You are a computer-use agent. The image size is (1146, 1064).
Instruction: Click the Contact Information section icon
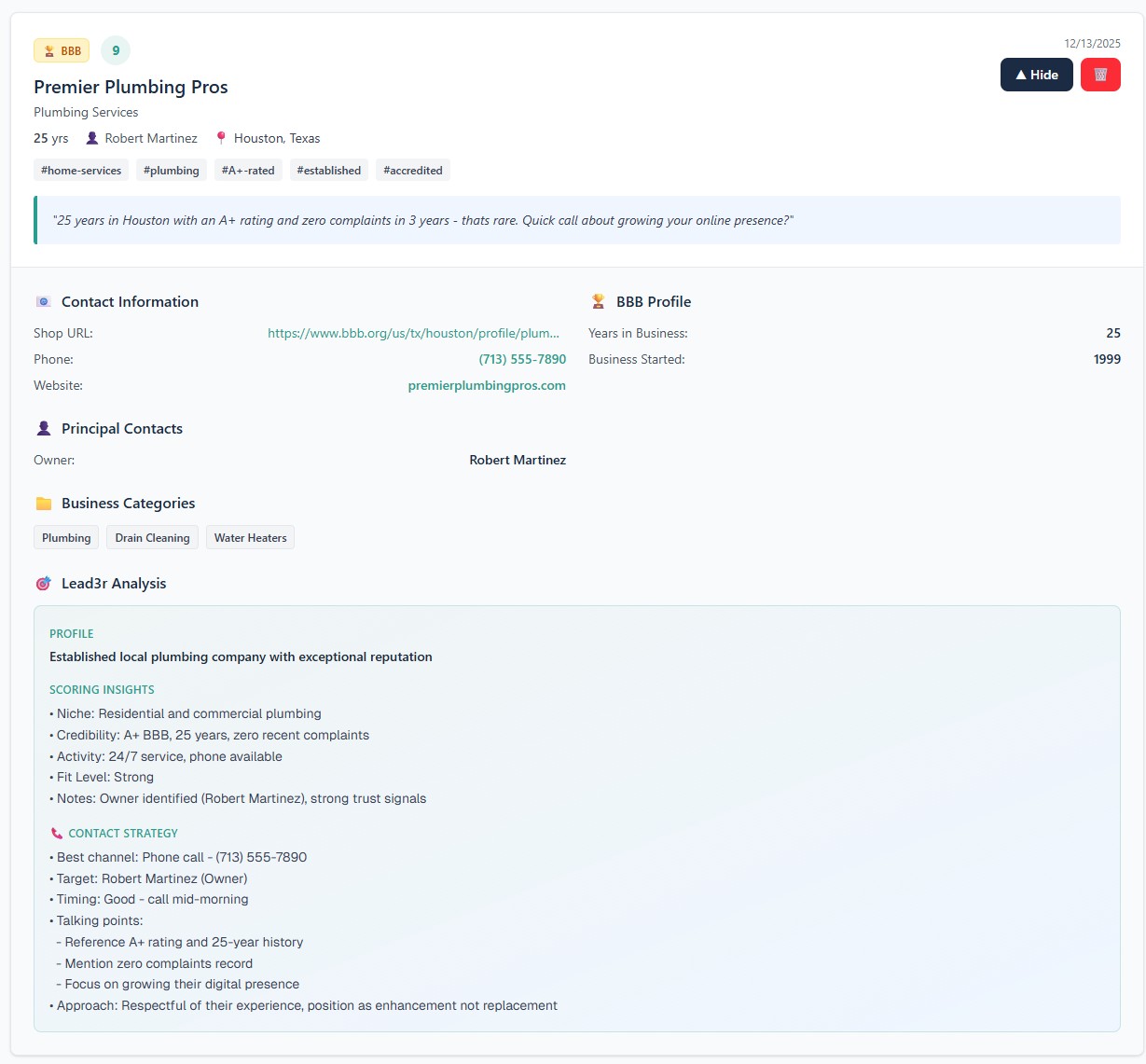point(43,302)
